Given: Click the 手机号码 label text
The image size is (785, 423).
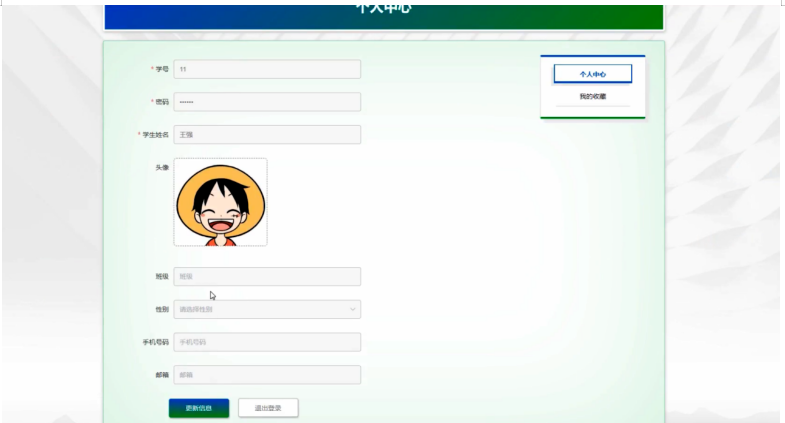Looking at the screenshot, I should tap(155, 342).
